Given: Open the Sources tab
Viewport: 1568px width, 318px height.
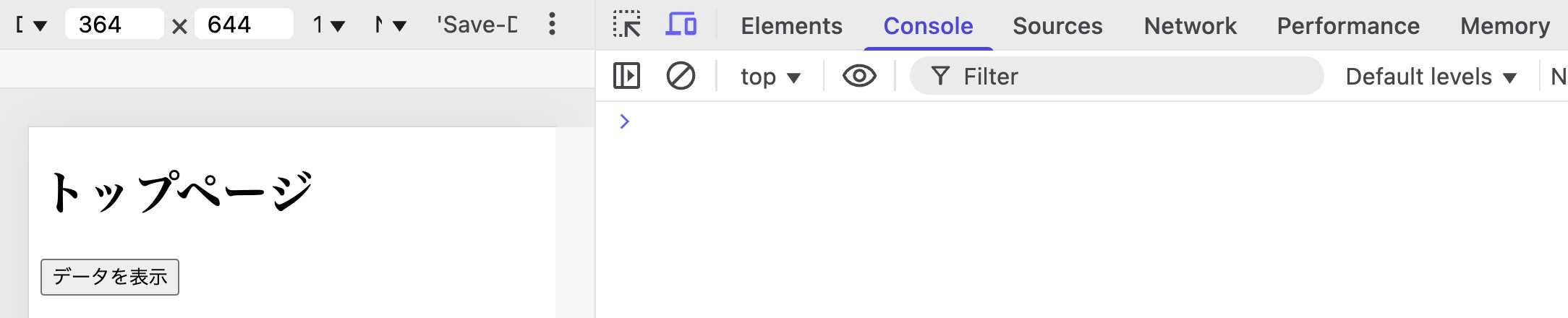Looking at the screenshot, I should click(1057, 26).
